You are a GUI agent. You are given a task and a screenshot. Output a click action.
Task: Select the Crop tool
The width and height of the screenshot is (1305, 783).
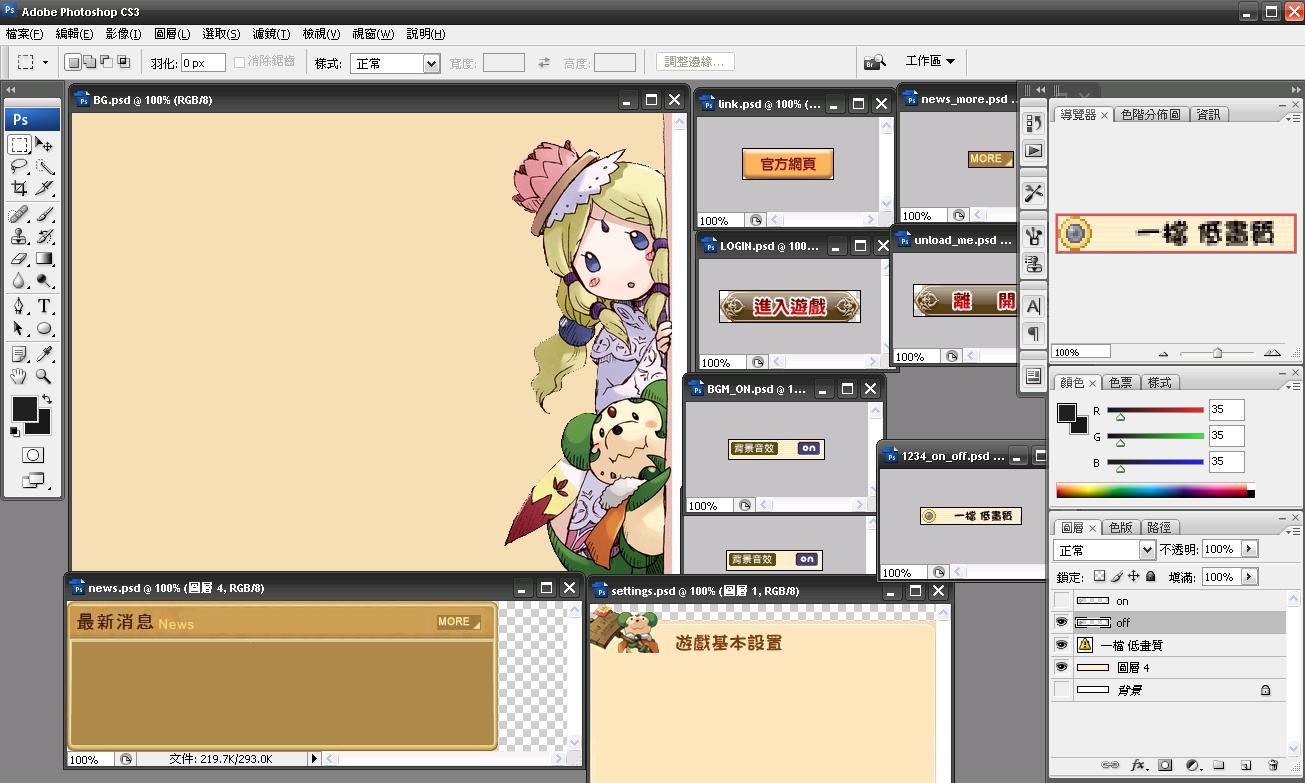point(19,188)
